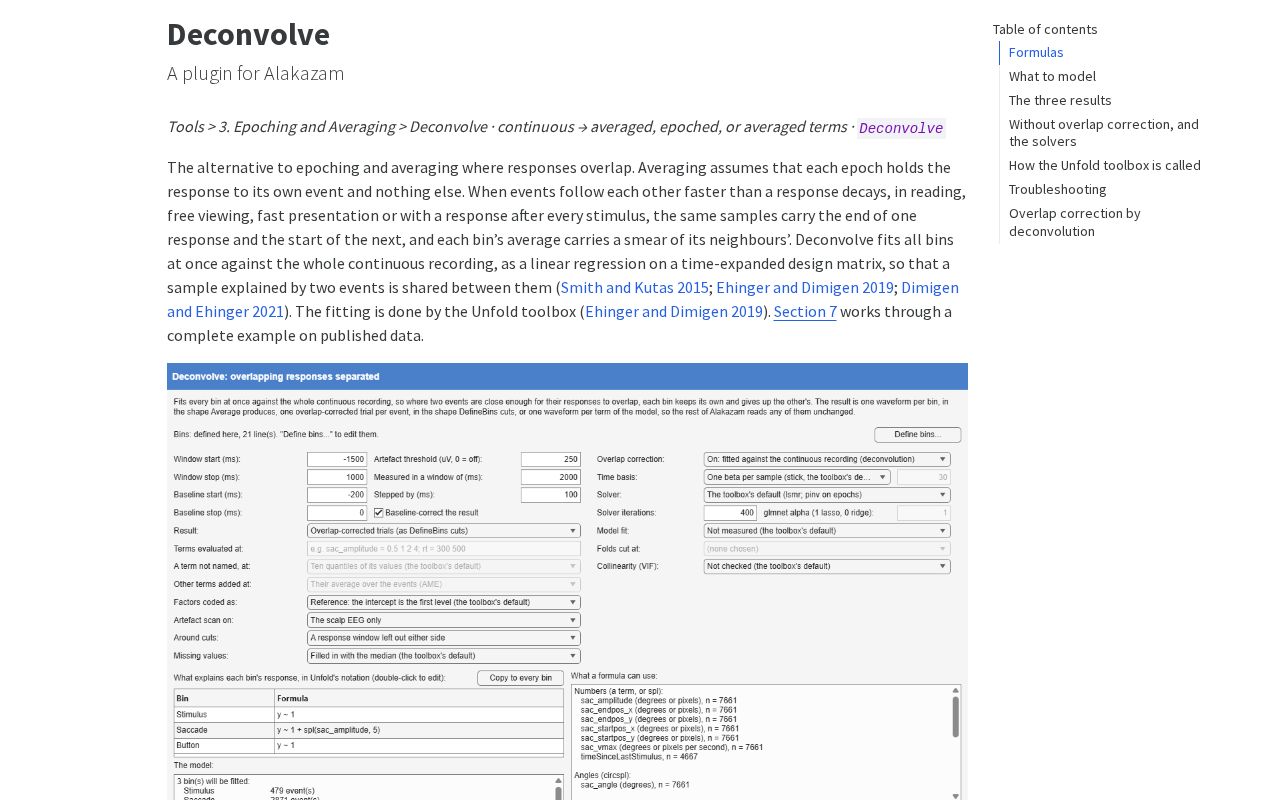
Task: Navigate to The three results section
Action: (x=1060, y=100)
